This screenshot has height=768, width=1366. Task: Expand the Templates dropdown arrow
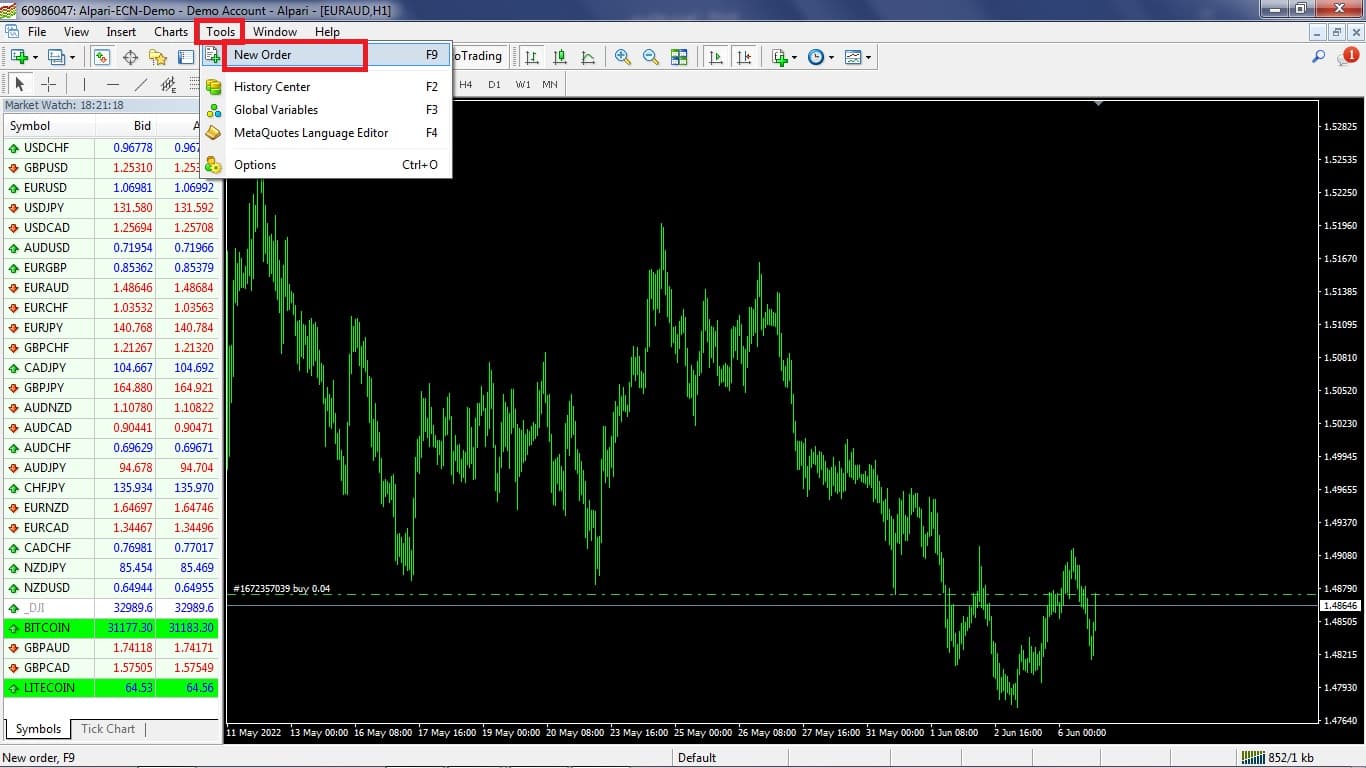[868, 57]
